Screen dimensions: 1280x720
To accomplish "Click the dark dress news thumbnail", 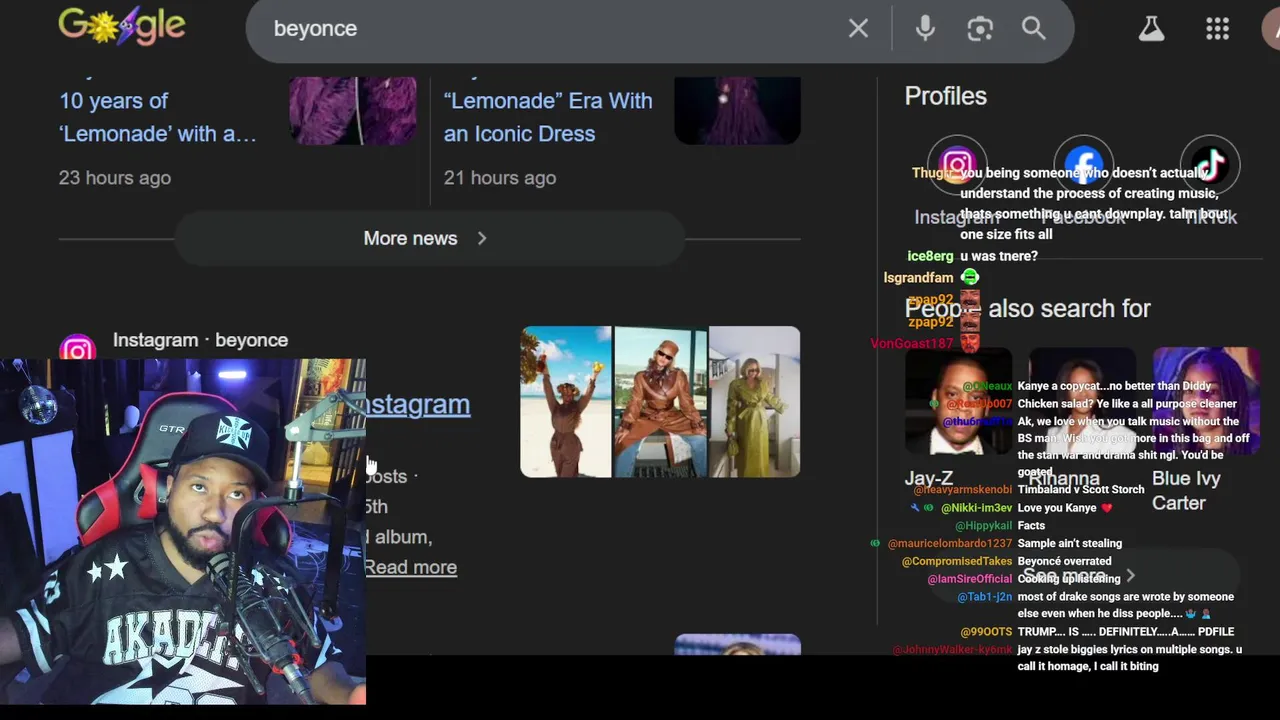I will click(737, 110).
